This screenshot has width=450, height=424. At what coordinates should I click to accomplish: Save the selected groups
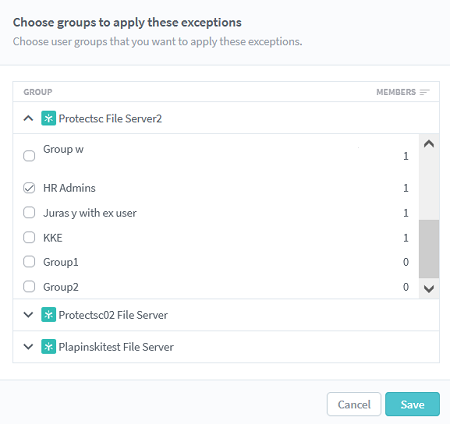412,404
